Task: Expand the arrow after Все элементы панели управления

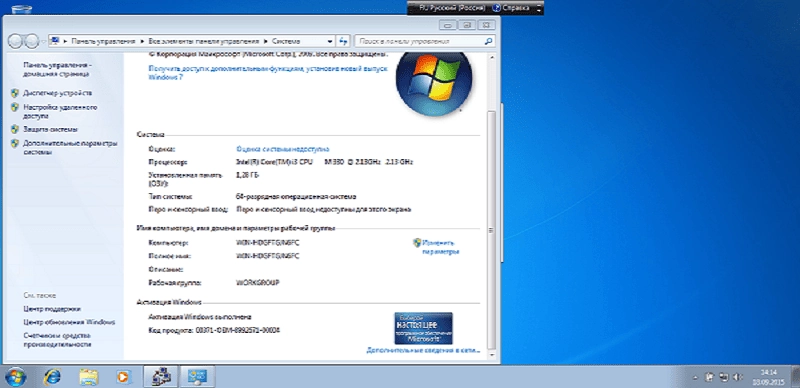Action: pyautogui.click(x=265, y=41)
